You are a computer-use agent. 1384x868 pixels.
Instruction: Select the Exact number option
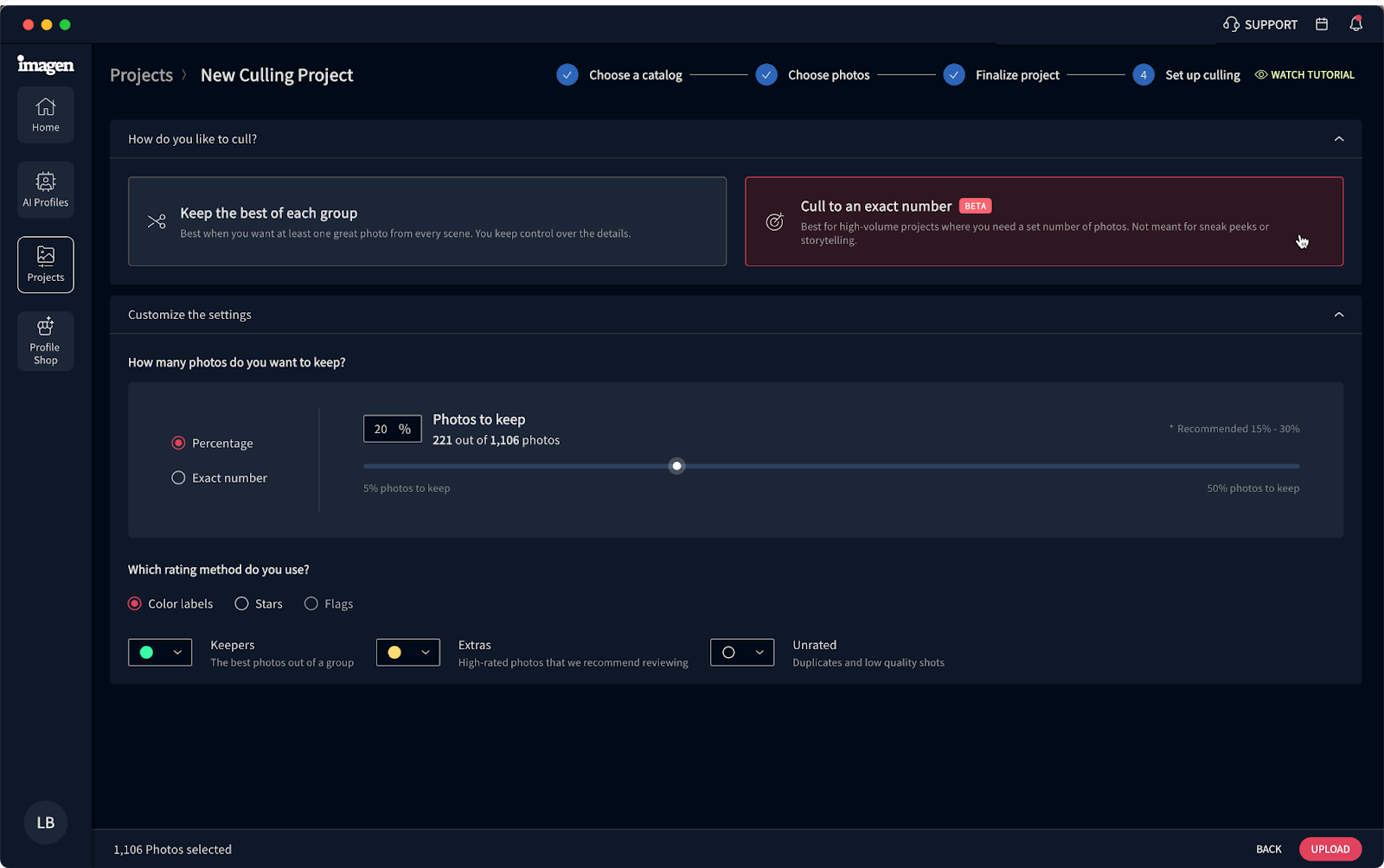click(x=177, y=477)
